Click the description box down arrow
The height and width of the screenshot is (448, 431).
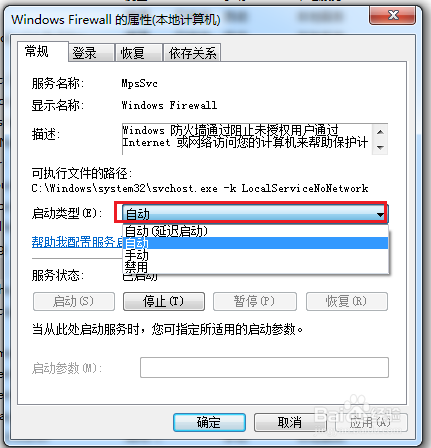tap(380, 147)
